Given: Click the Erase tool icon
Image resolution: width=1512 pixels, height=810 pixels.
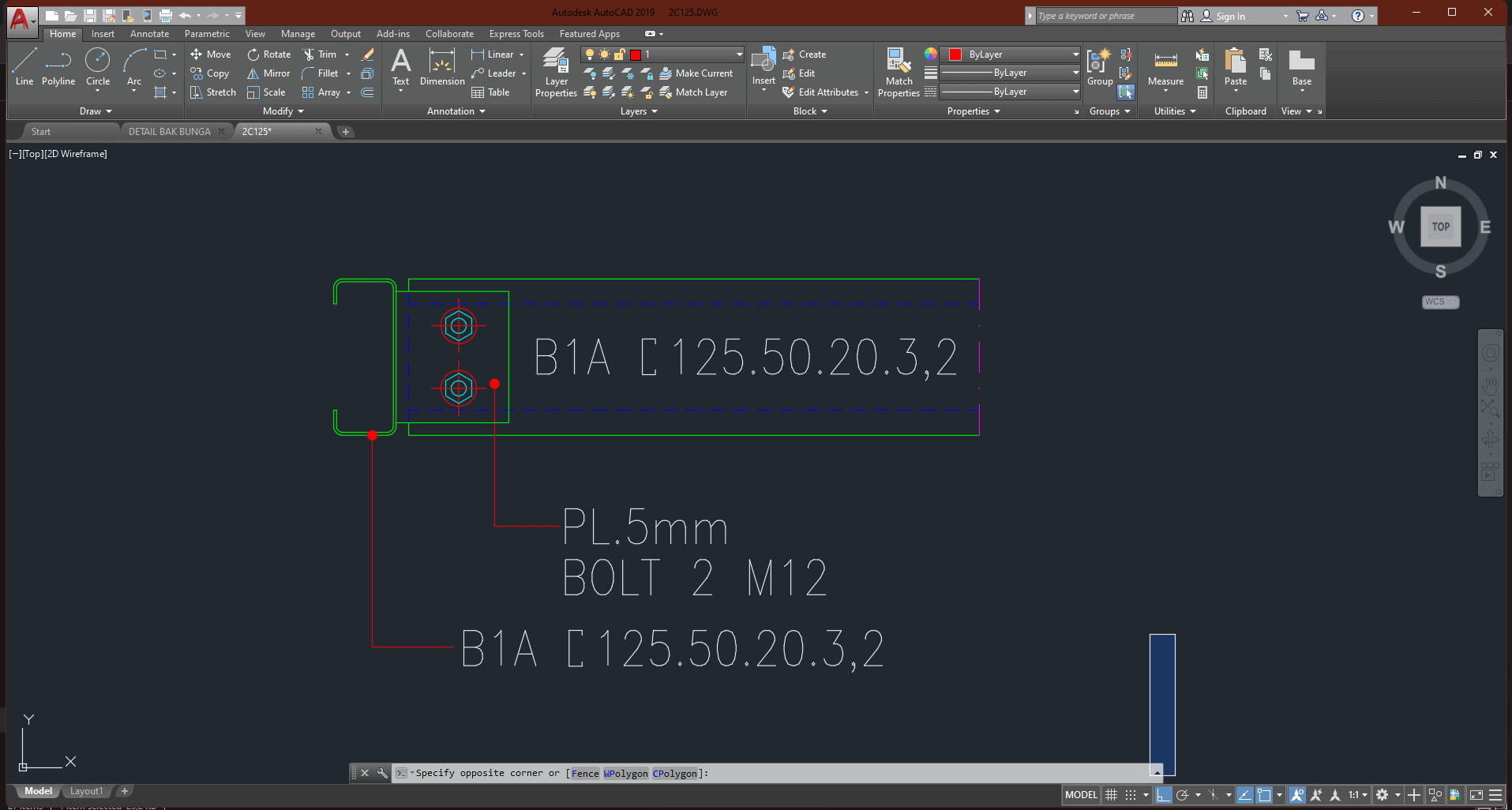Looking at the screenshot, I should (x=367, y=54).
